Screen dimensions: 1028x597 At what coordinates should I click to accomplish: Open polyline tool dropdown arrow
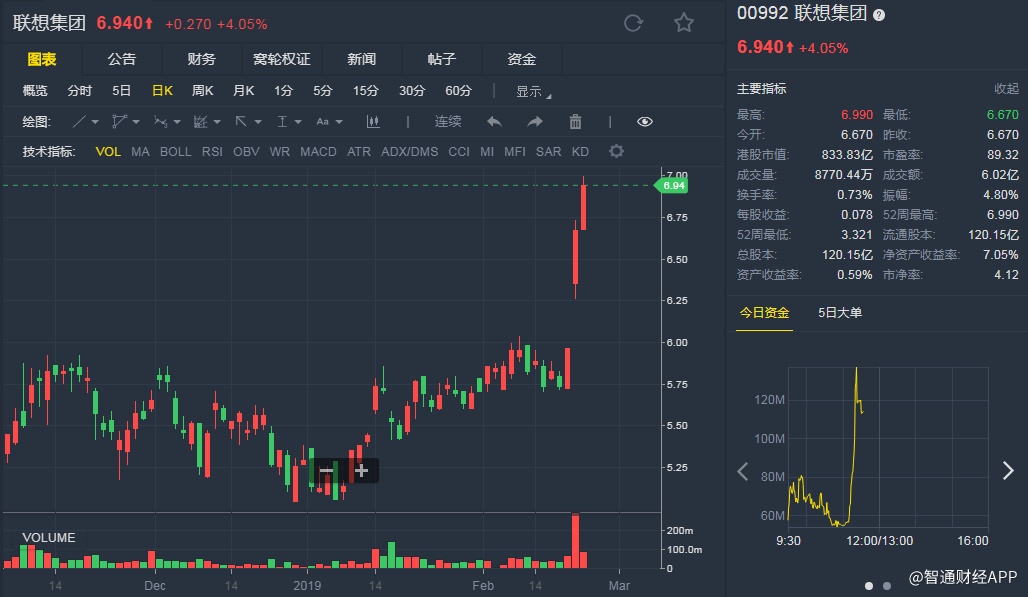pyautogui.click(x=136, y=122)
